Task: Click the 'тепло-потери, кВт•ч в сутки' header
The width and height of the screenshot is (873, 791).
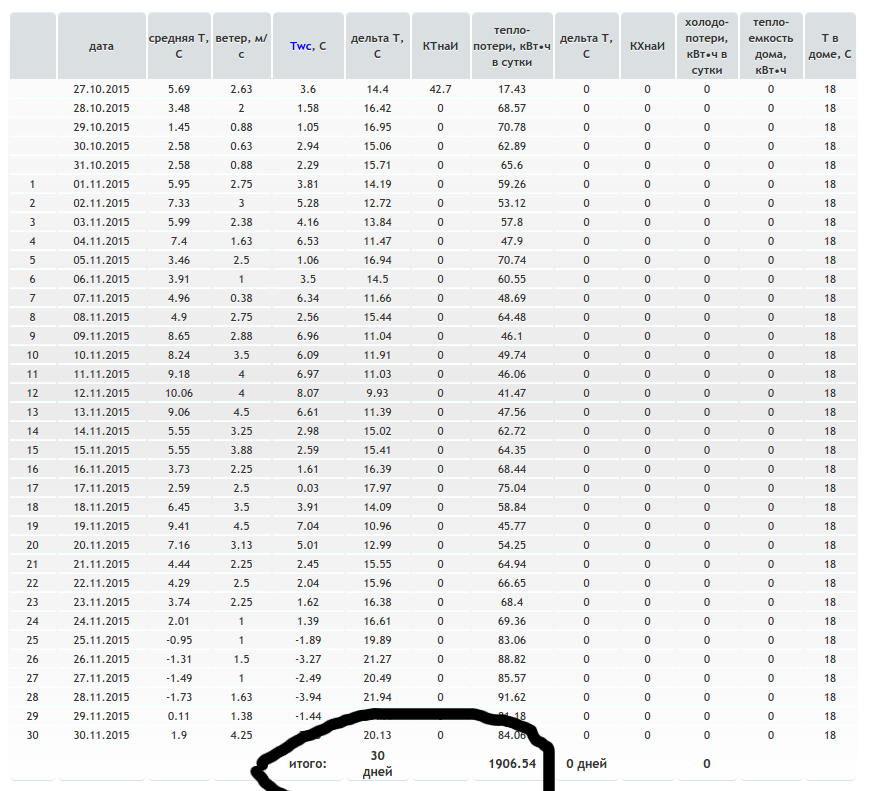Action: 512,46
